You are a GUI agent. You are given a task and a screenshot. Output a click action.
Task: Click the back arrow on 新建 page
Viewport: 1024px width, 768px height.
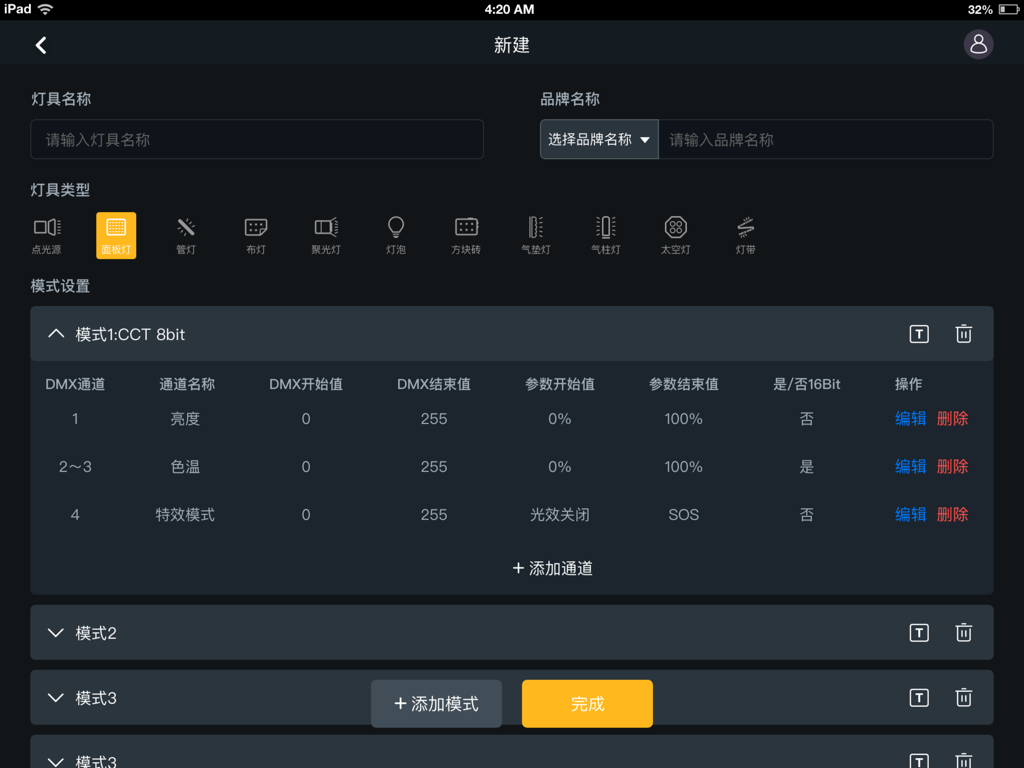tap(41, 44)
